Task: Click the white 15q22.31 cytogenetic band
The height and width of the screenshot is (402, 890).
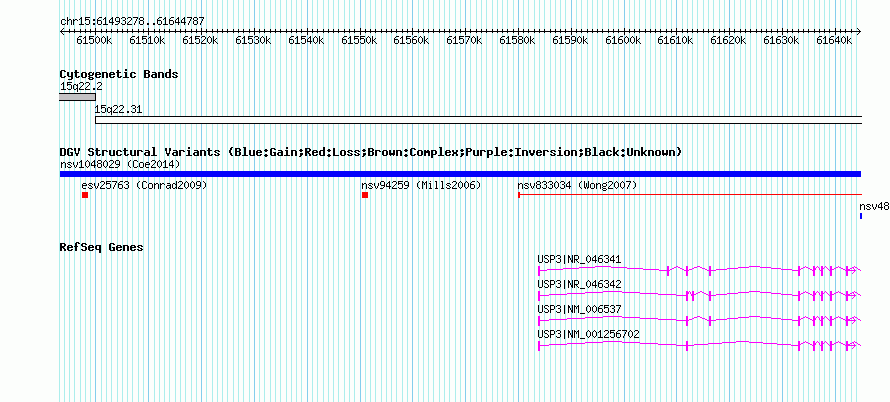Action: [x=478, y=120]
